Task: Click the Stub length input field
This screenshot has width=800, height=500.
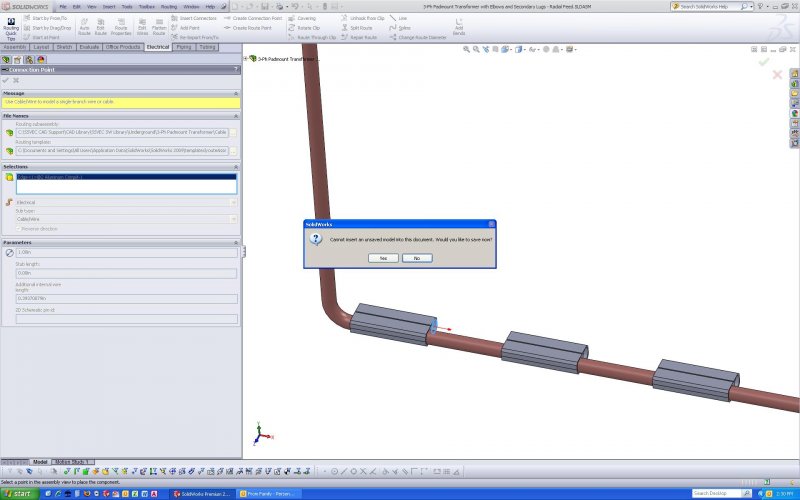Action: [126, 272]
